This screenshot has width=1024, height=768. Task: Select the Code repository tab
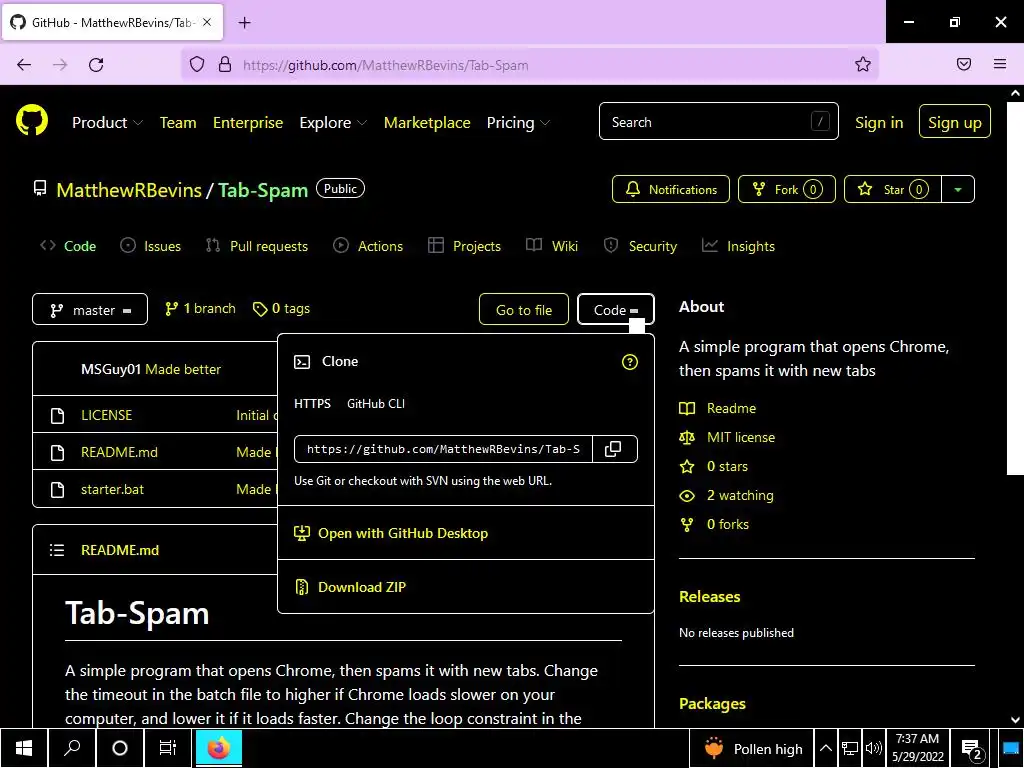[68, 246]
